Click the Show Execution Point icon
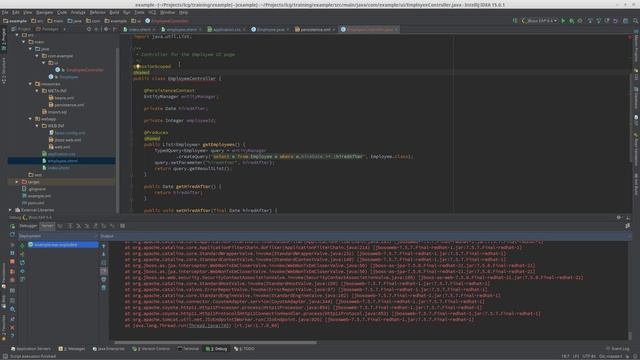640x360 pixels. [x=60, y=226]
